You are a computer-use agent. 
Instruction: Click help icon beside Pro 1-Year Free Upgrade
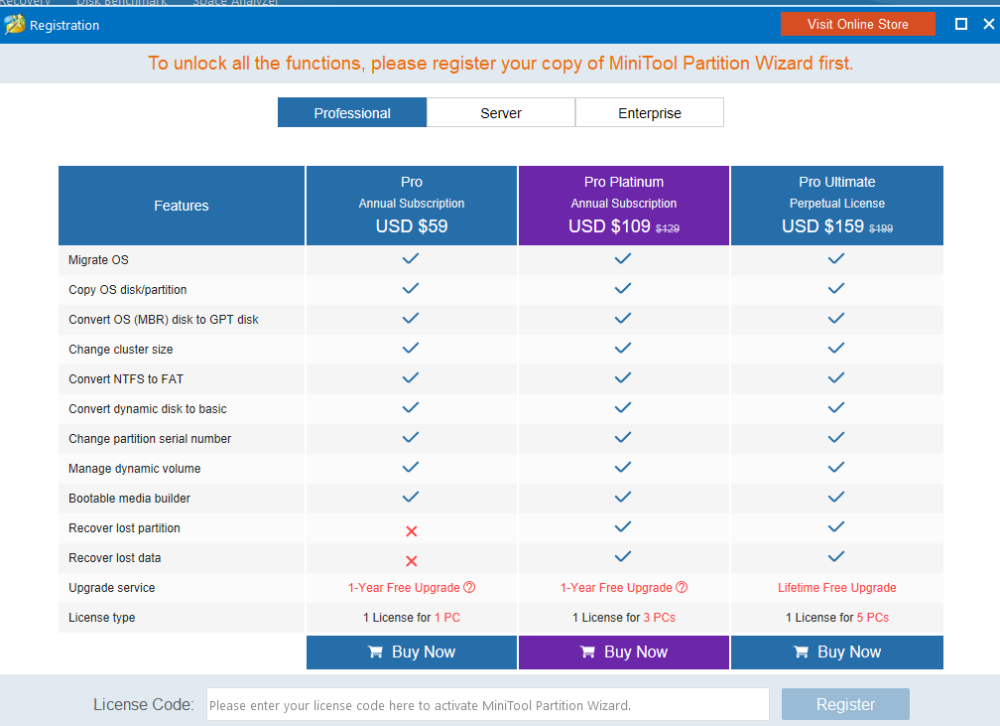[469, 588]
